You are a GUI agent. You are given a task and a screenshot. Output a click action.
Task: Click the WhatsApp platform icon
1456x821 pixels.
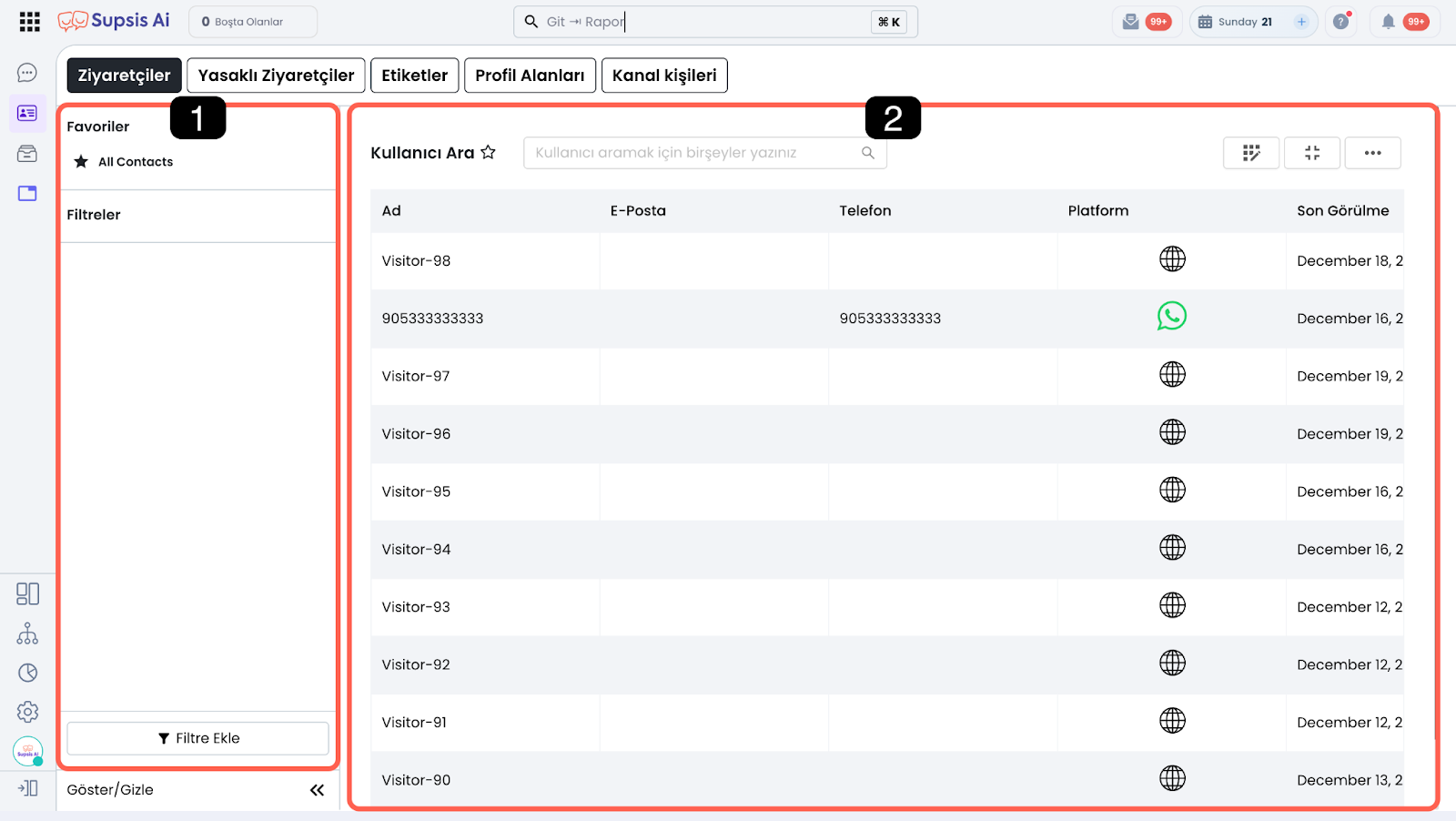click(1171, 317)
